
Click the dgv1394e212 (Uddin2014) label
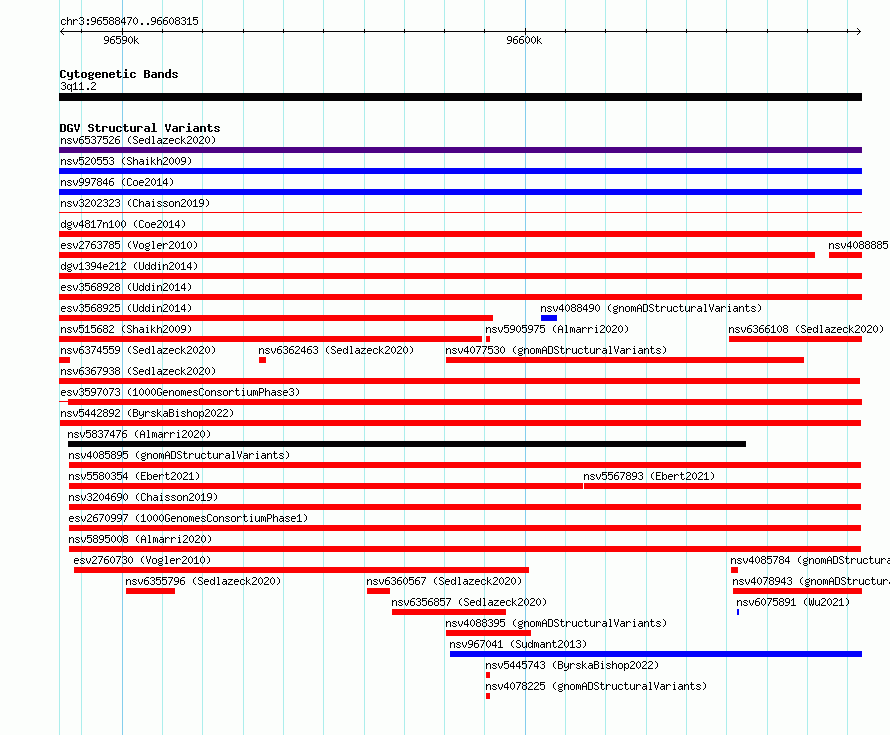tap(129, 266)
